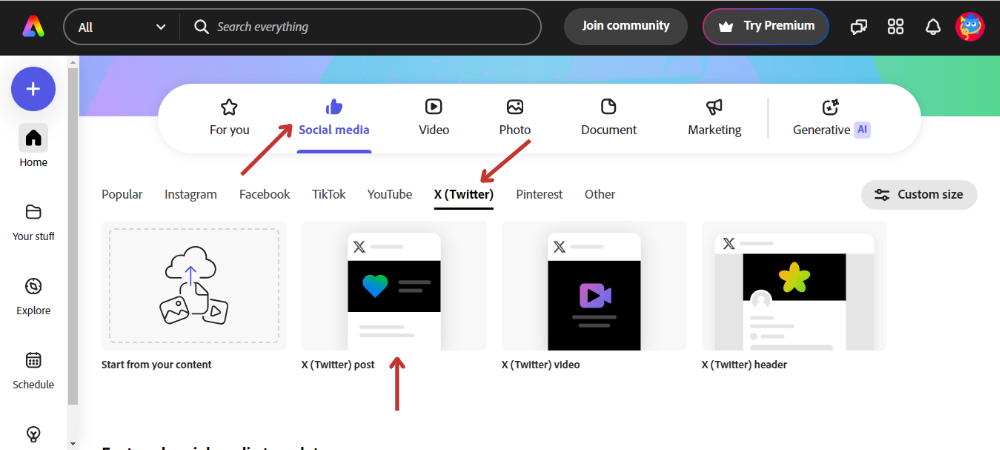
Task: Click the sidebar scrollbar up arrow
Action: pyautogui.click(x=73, y=62)
